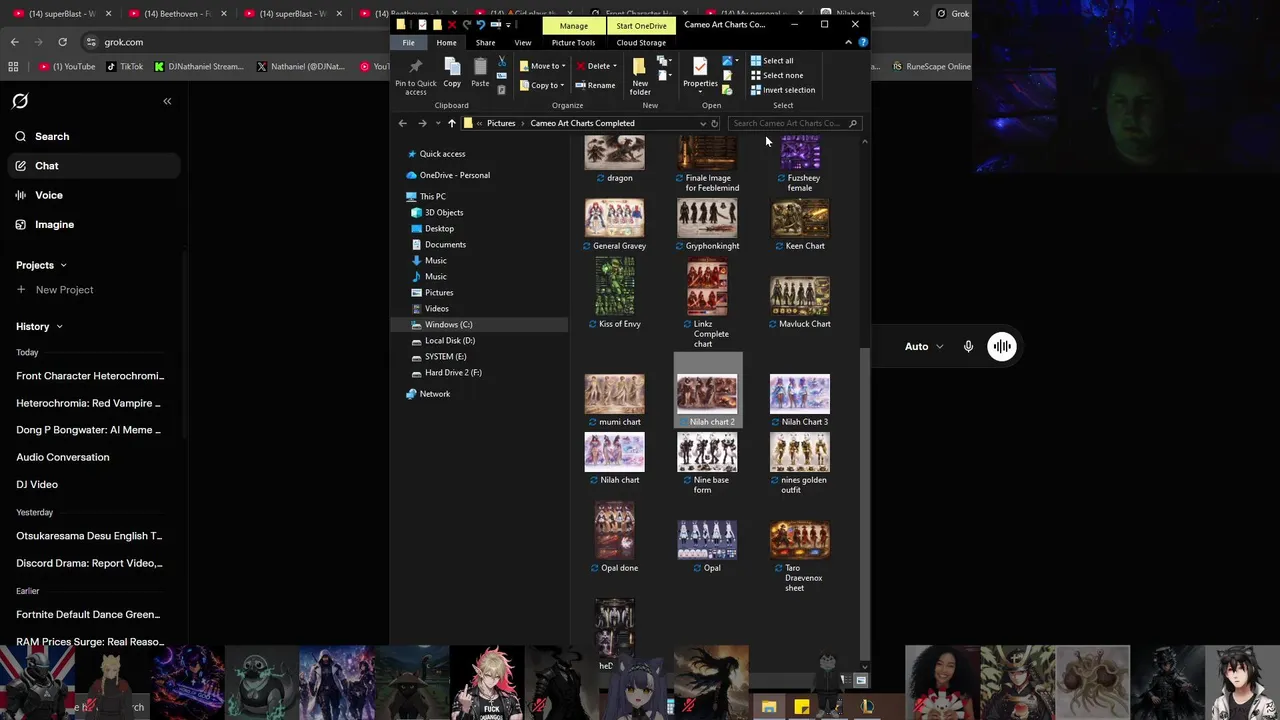Click Explorer Up one level arrow
Viewport: 1280px width, 720px height.
click(452, 123)
